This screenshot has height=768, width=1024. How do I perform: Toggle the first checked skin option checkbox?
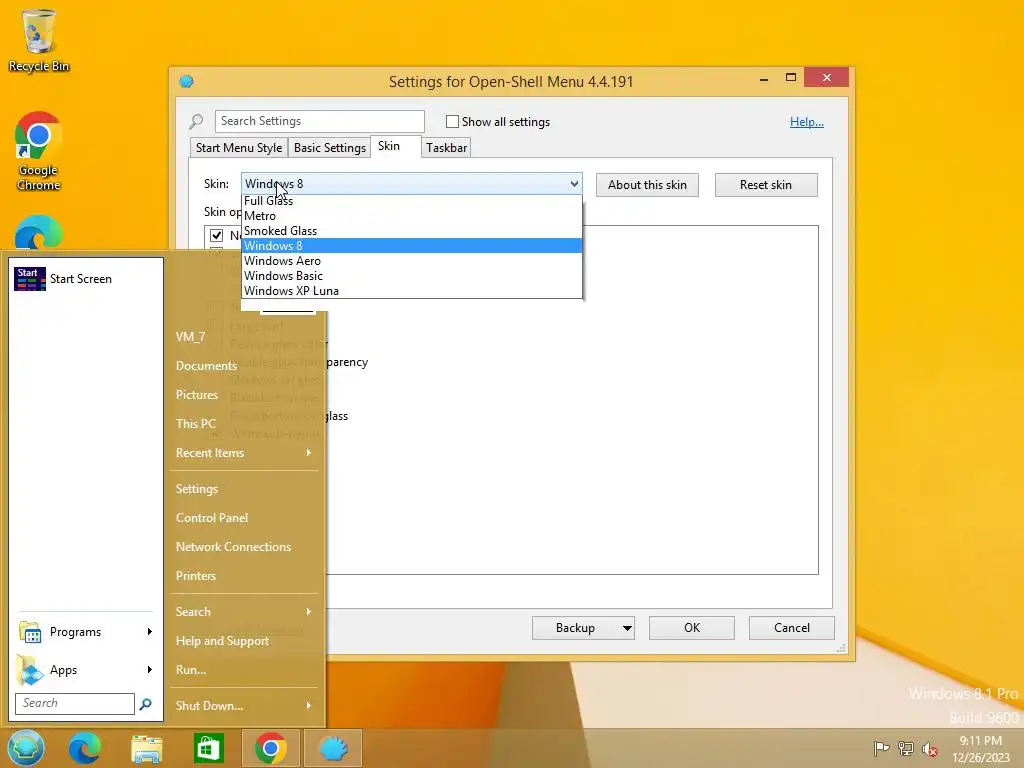[x=216, y=235]
